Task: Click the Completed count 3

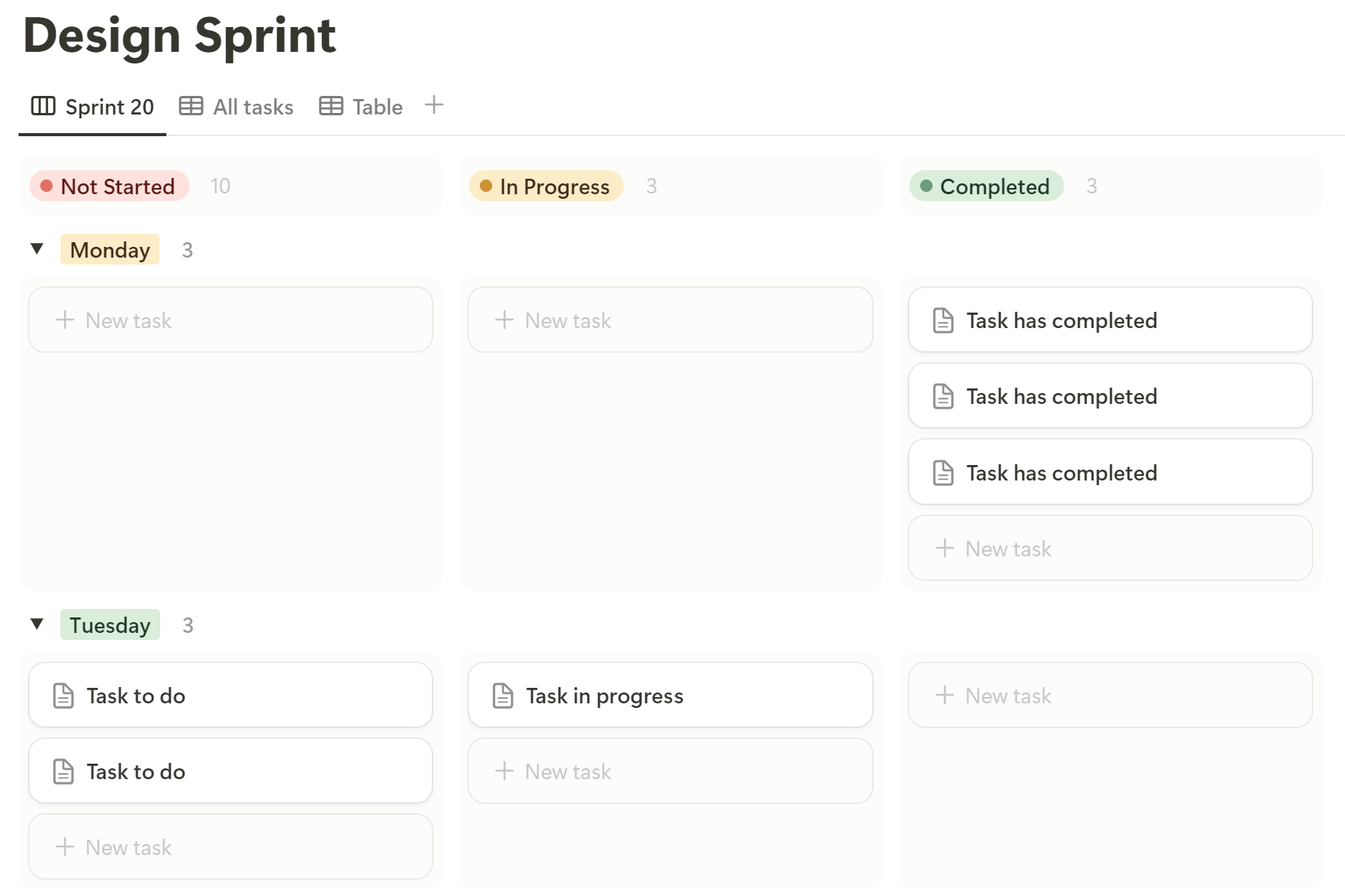Action: pyautogui.click(x=1092, y=186)
